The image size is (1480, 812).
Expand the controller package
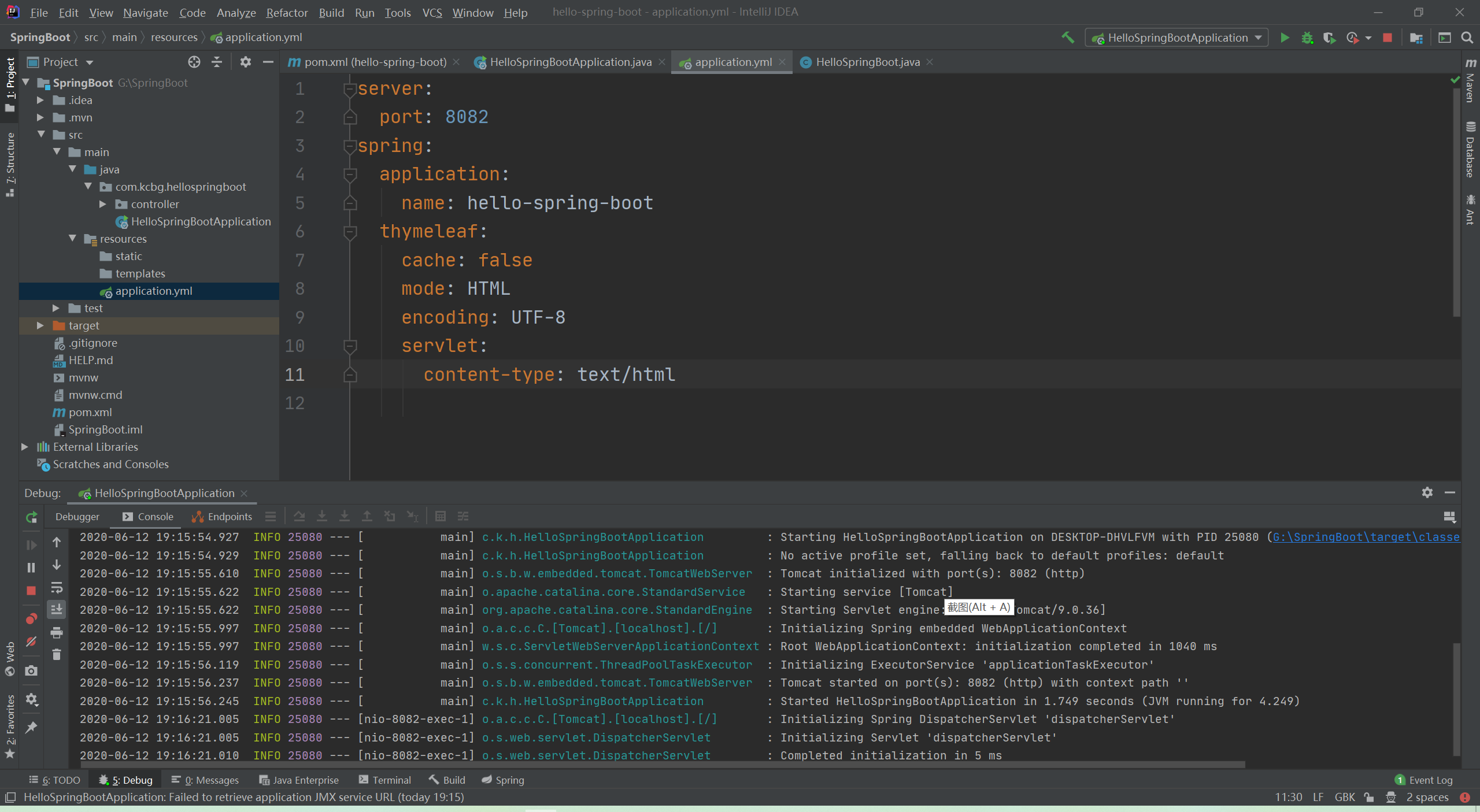coord(102,204)
